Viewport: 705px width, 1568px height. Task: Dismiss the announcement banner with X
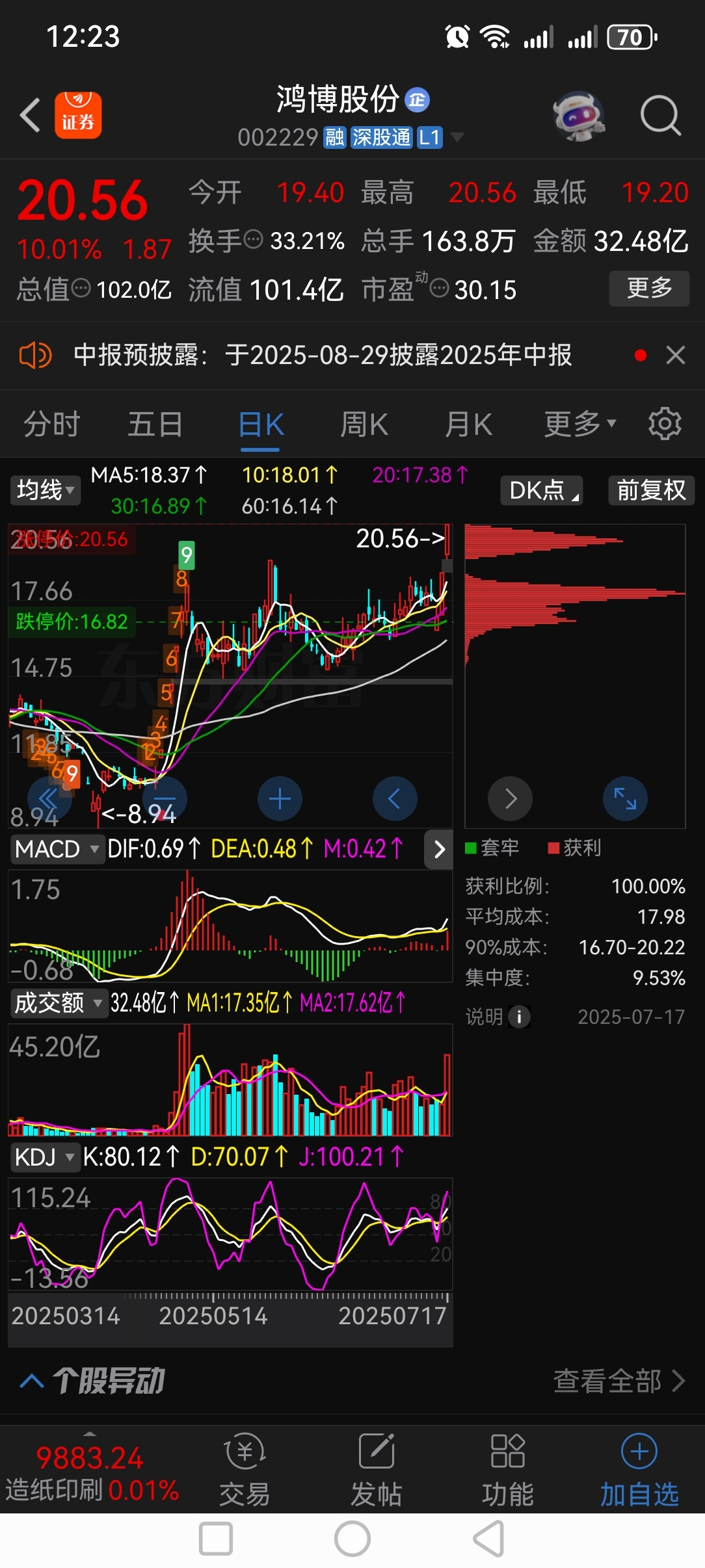coord(676,356)
